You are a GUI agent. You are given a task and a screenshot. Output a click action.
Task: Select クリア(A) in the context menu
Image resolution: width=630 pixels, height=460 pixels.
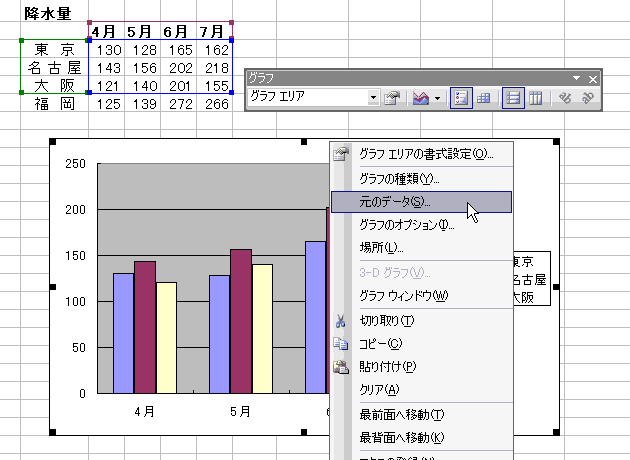(421, 389)
